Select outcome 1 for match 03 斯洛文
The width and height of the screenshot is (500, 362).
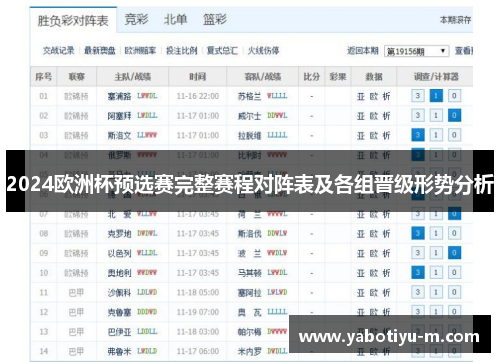[436, 135]
